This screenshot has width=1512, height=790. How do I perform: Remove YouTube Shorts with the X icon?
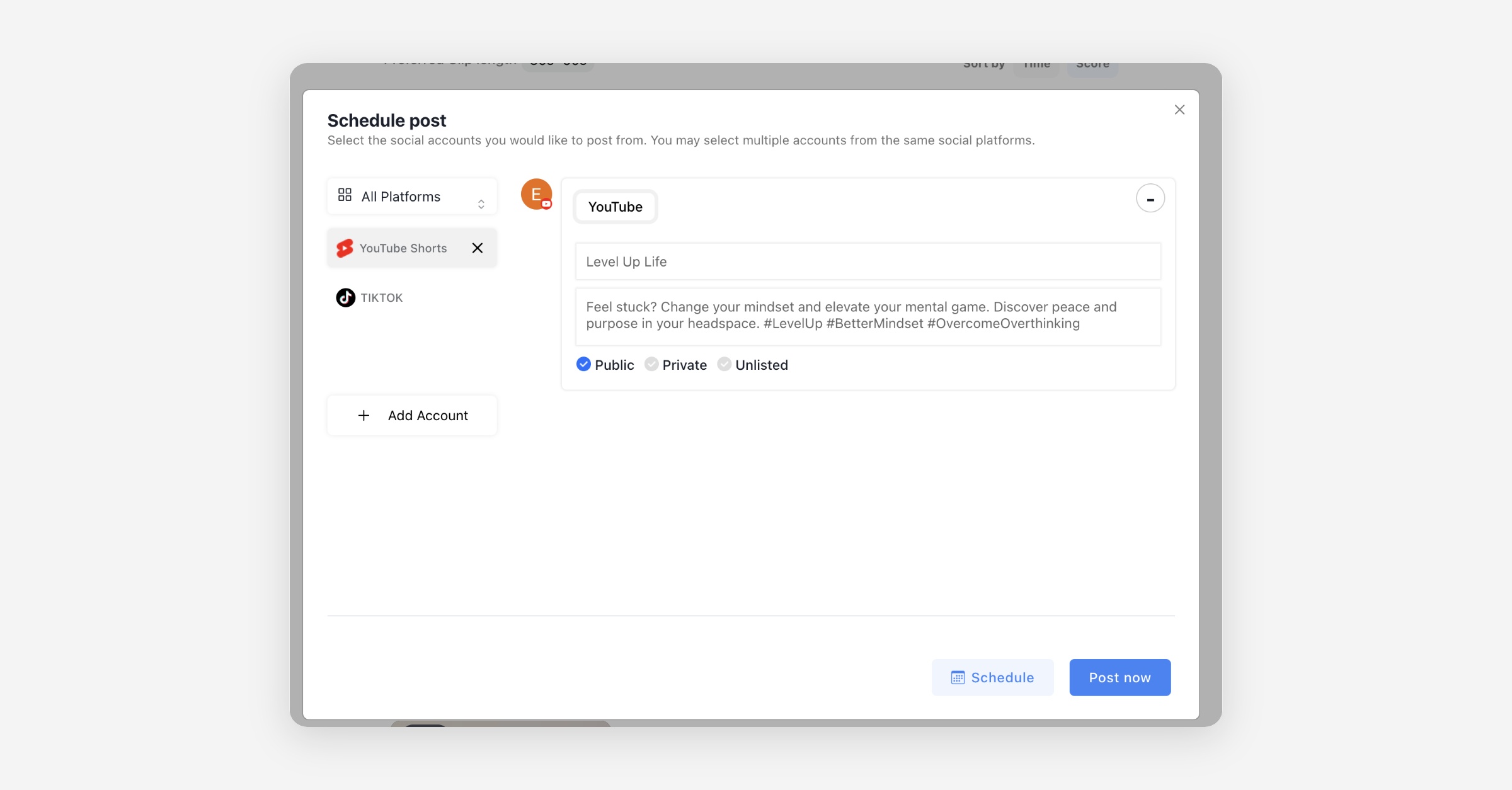(x=478, y=248)
